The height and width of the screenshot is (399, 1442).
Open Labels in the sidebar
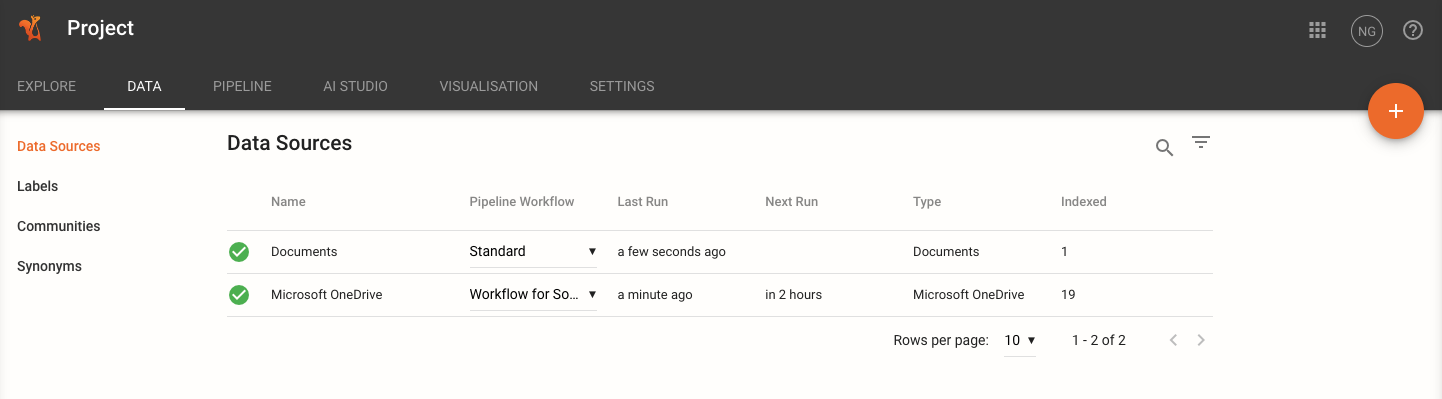pyautogui.click(x=38, y=186)
